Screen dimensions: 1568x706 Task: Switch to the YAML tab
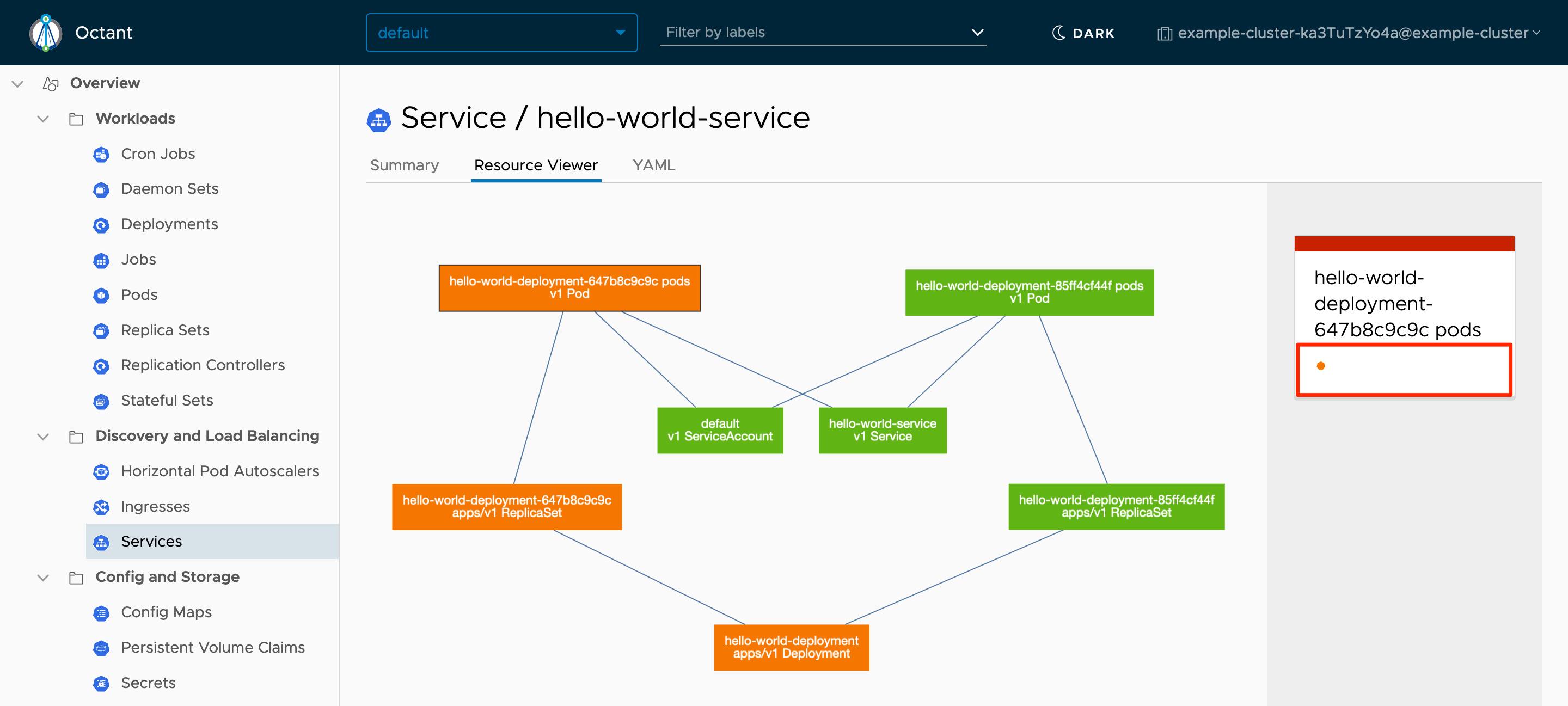[x=653, y=165]
